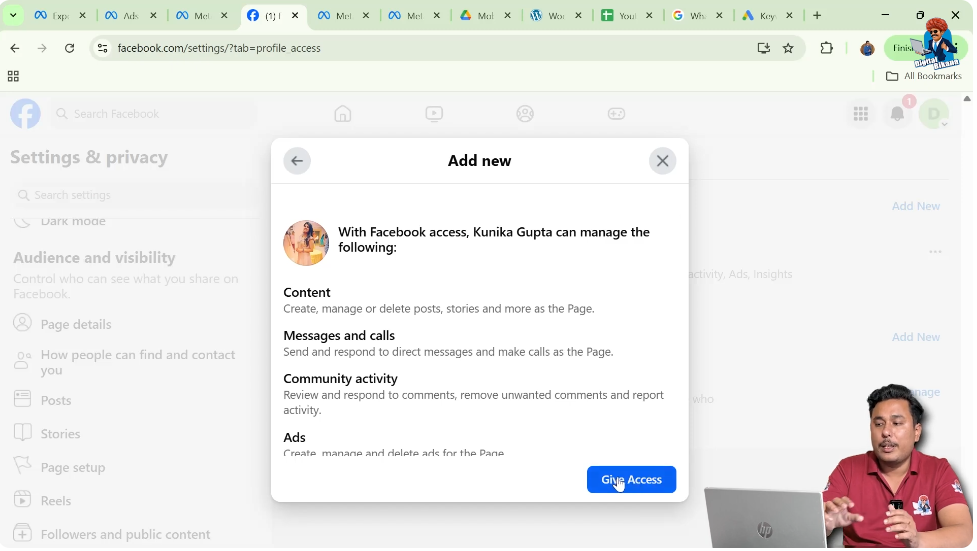Open Page setup in settings sidebar
Image resolution: width=977 pixels, height=551 pixels.
click(x=73, y=469)
